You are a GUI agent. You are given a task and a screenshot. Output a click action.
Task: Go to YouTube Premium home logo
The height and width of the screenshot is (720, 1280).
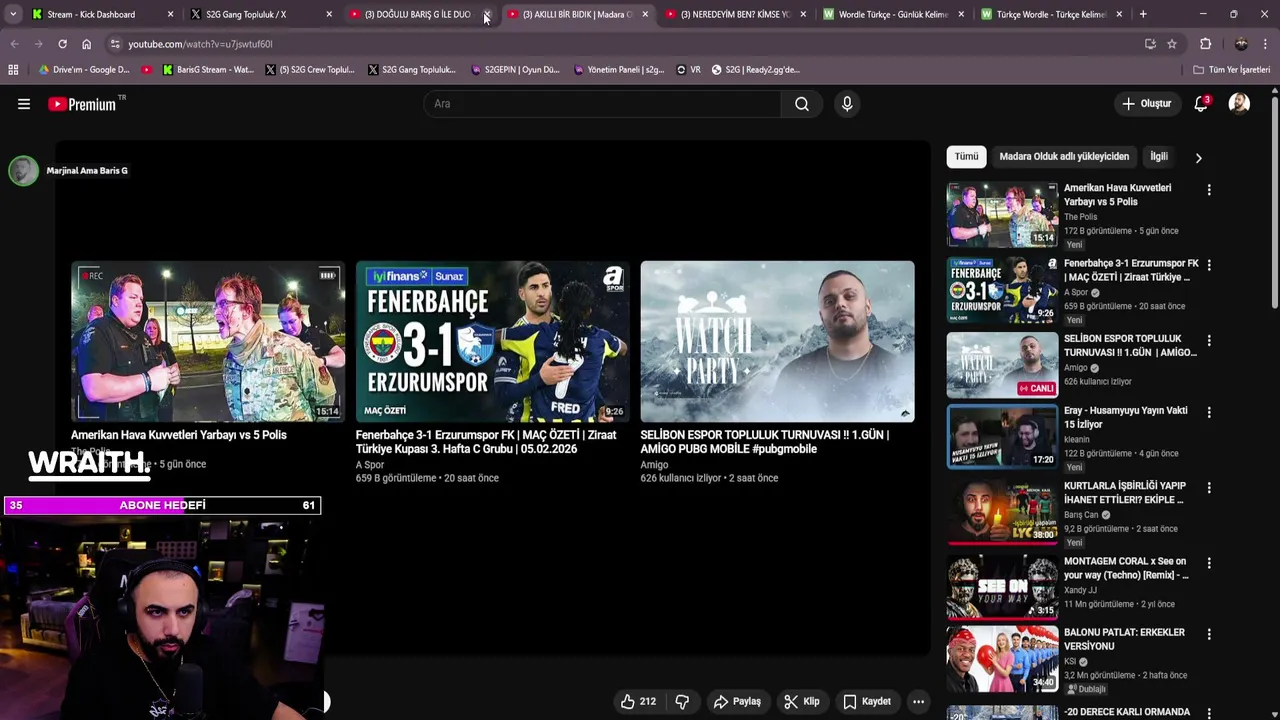[82, 104]
